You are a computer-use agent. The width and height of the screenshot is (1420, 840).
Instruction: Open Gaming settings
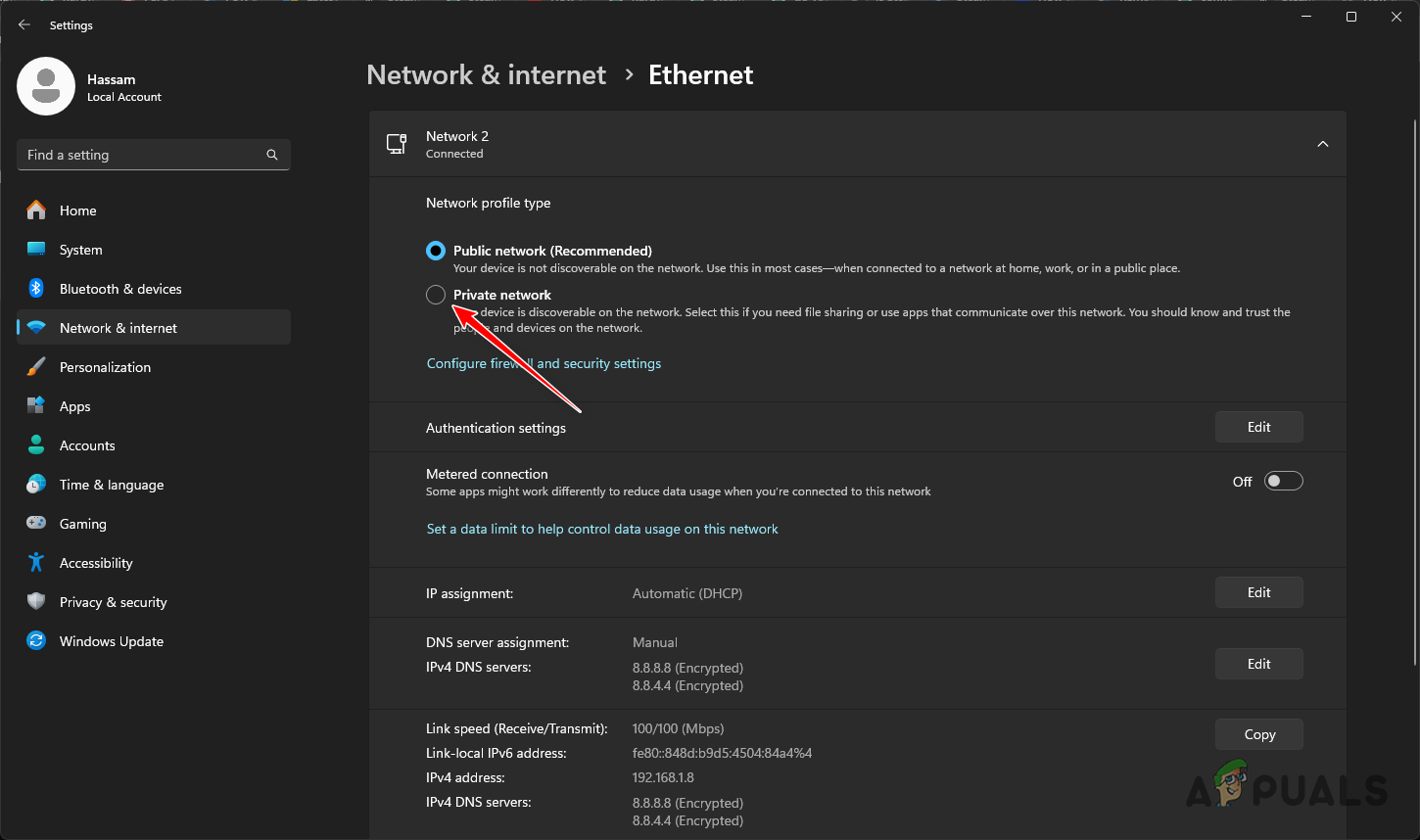[x=83, y=523]
